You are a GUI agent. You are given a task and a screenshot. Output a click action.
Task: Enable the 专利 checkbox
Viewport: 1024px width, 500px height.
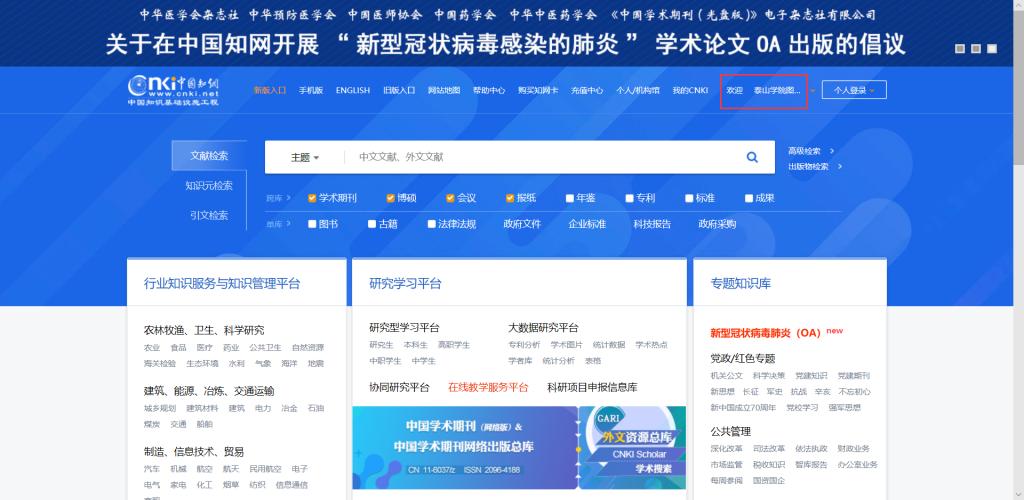coord(629,198)
